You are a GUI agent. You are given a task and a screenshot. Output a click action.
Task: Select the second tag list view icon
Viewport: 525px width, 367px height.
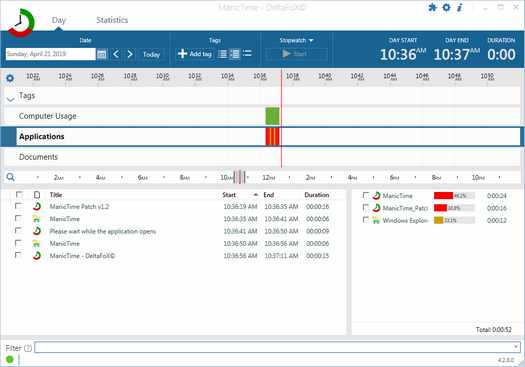tap(235, 54)
